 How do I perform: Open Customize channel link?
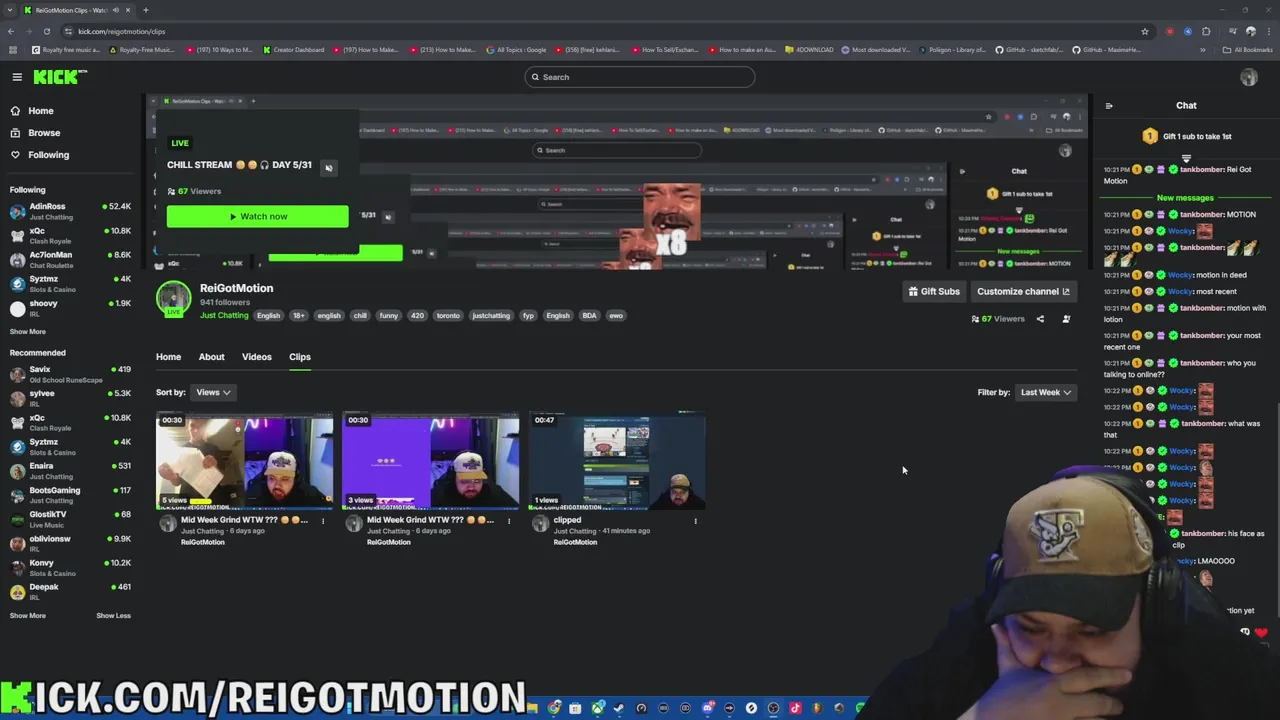(1023, 291)
